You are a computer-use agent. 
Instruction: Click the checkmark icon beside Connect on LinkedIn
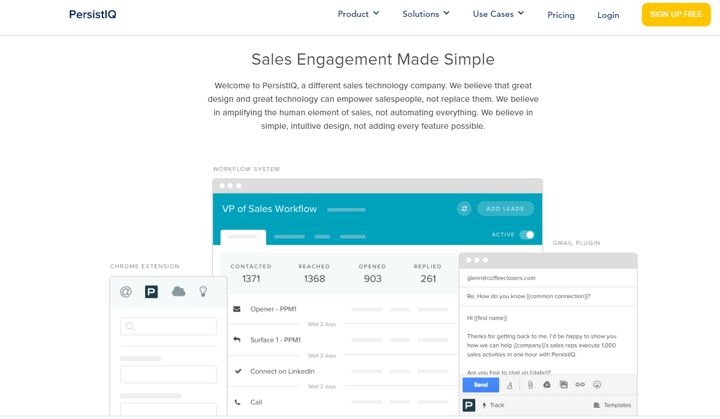pyautogui.click(x=238, y=371)
